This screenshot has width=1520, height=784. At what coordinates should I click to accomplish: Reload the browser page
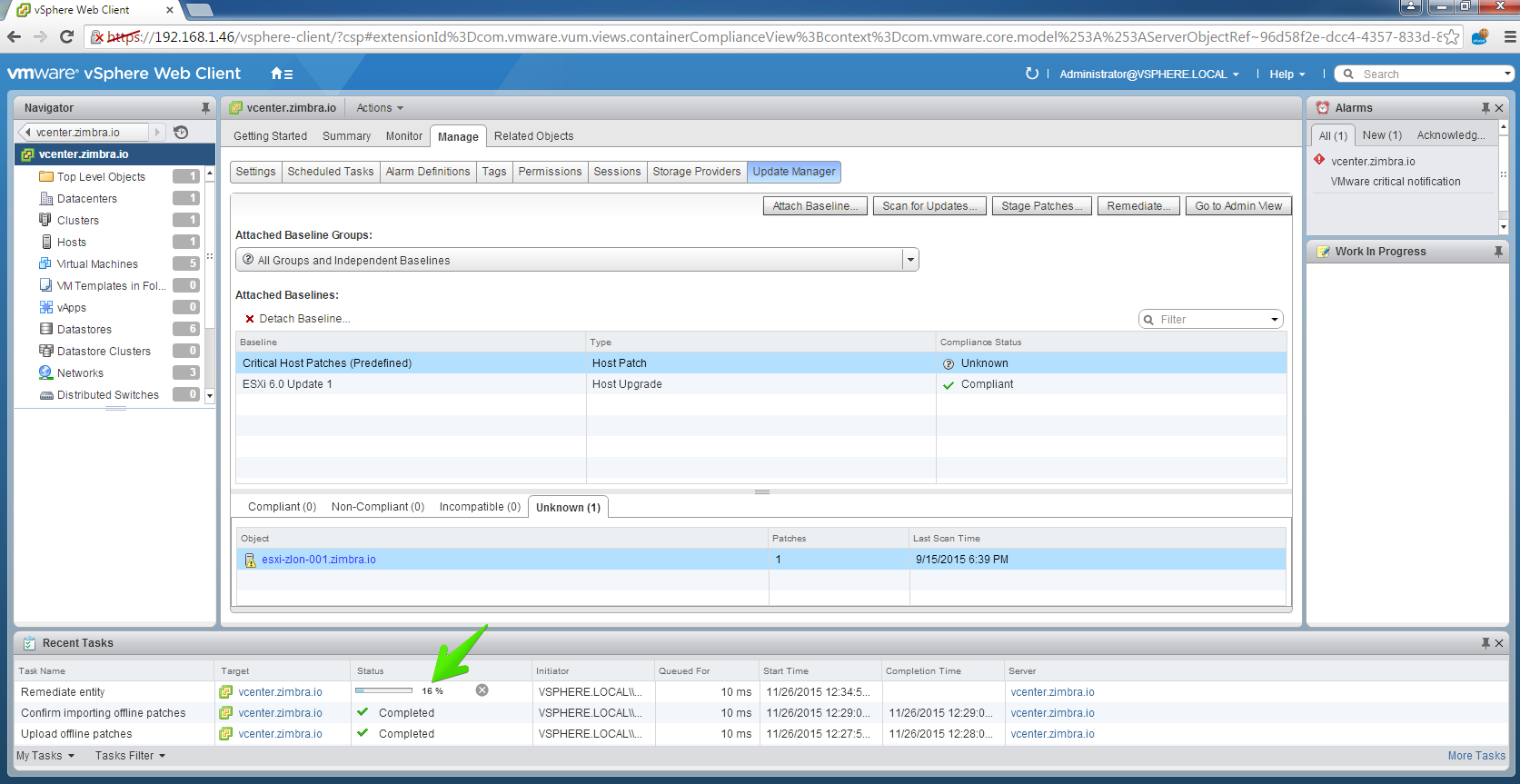pos(66,36)
